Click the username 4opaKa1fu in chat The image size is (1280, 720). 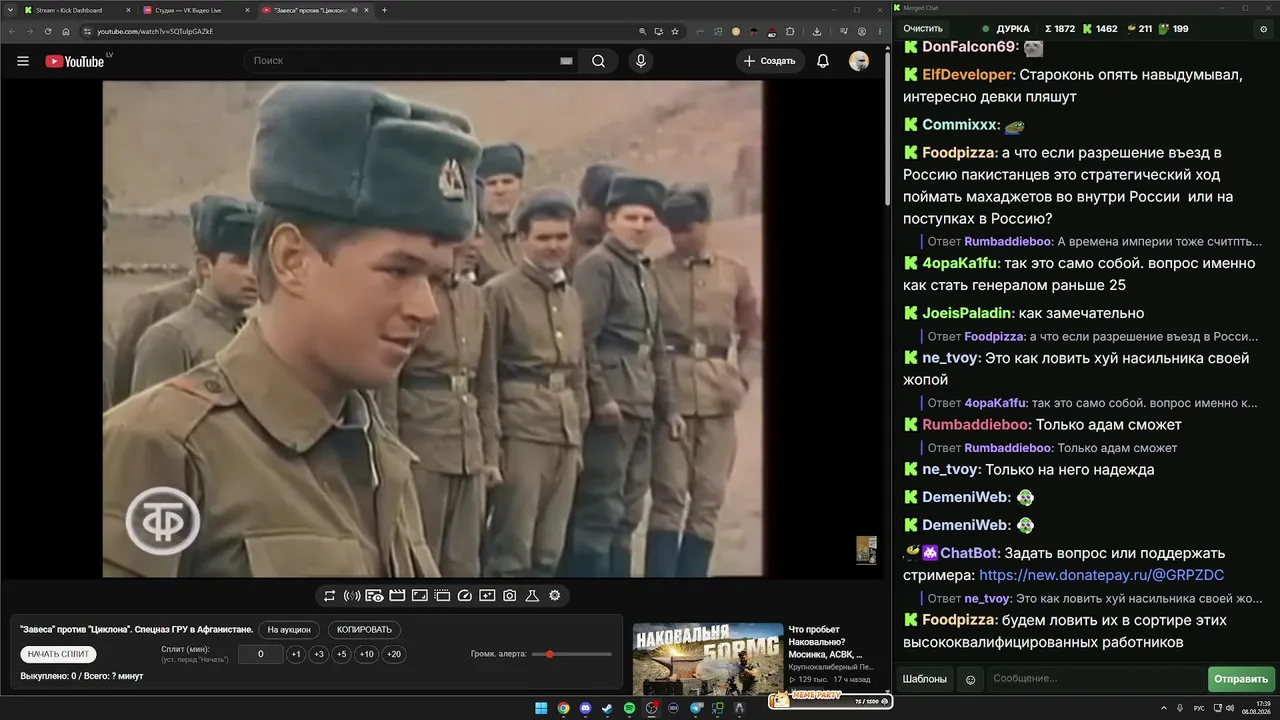coord(960,263)
